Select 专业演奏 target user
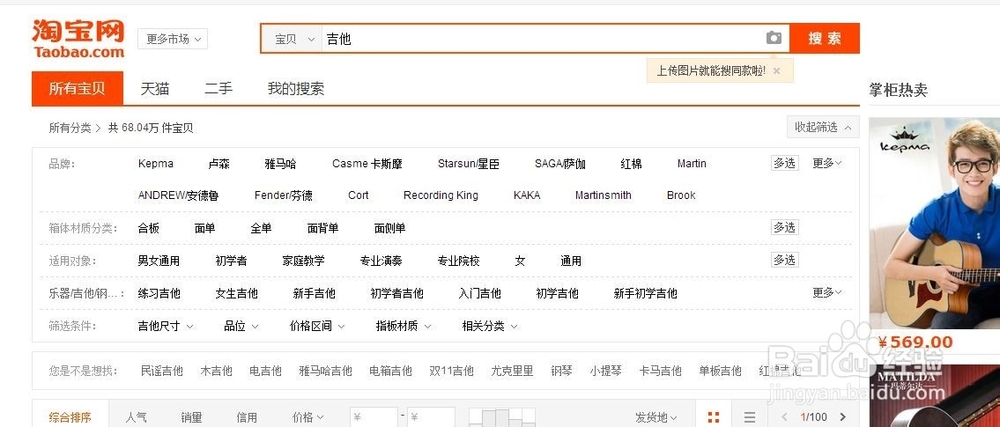This screenshot has width=1000, height=427. pyautogui.click(x=381, y=261)
